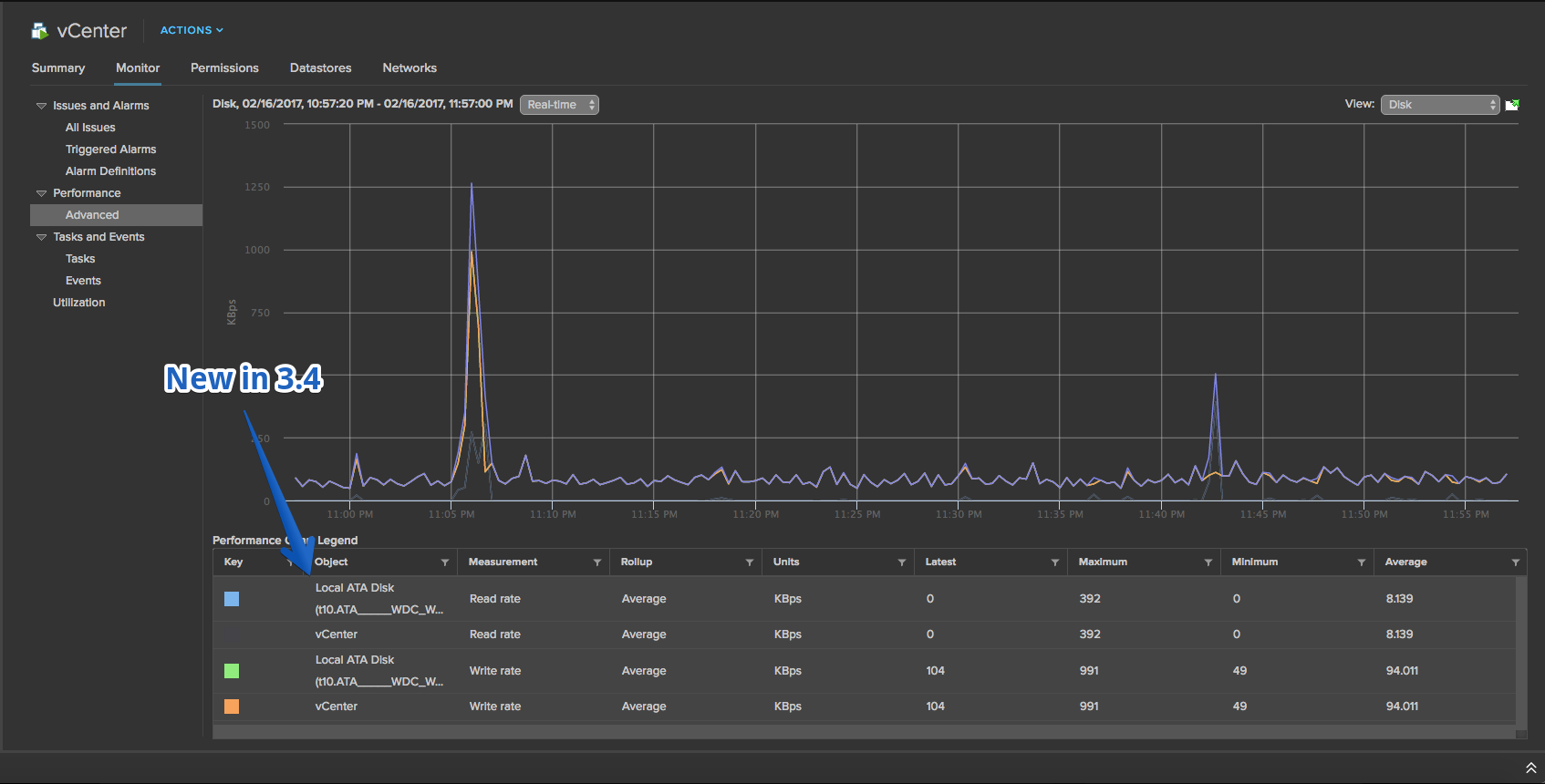This screenshot has width=1545, height=784.
Task: Open the Units column filter icon
Action: pyautogui.click(x=902, y=562)
